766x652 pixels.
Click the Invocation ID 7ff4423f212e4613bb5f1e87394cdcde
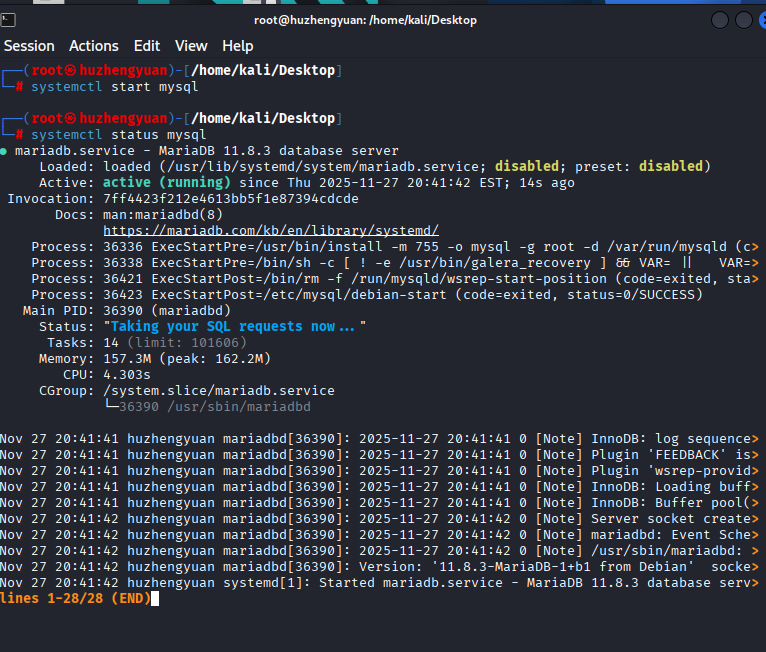pos(231,199)
